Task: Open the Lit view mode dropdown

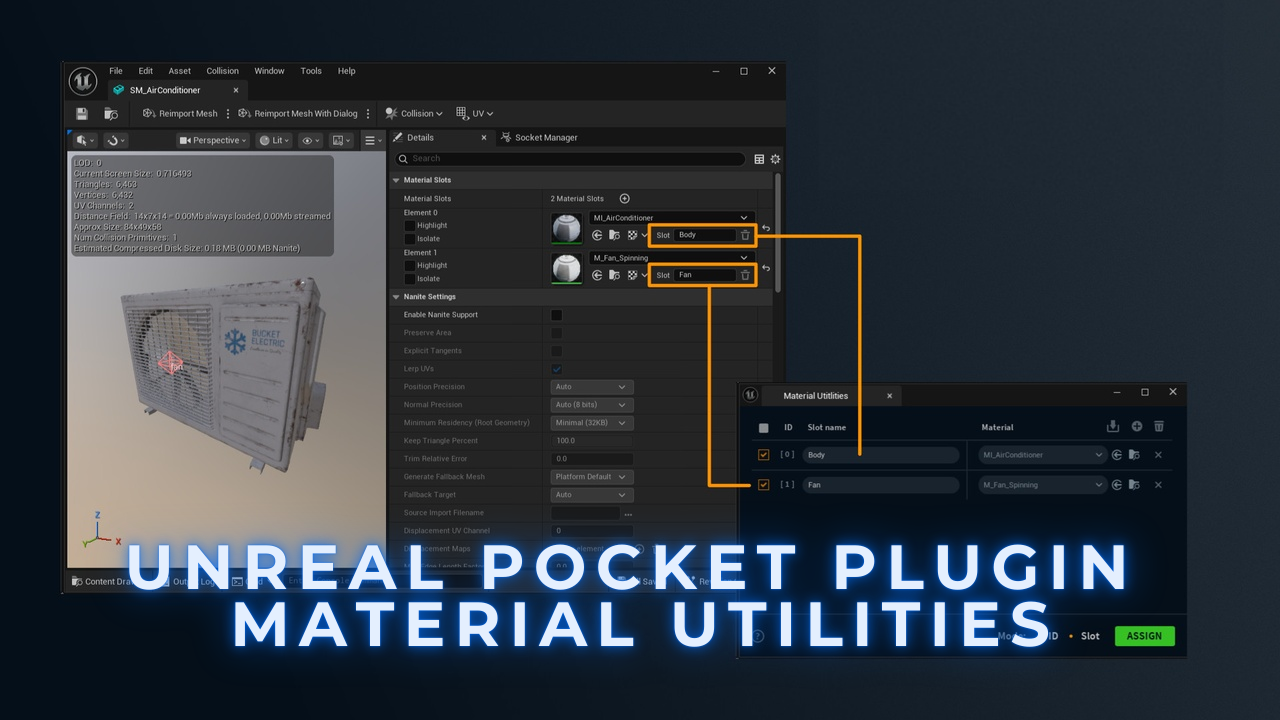Action: point(276,141)
